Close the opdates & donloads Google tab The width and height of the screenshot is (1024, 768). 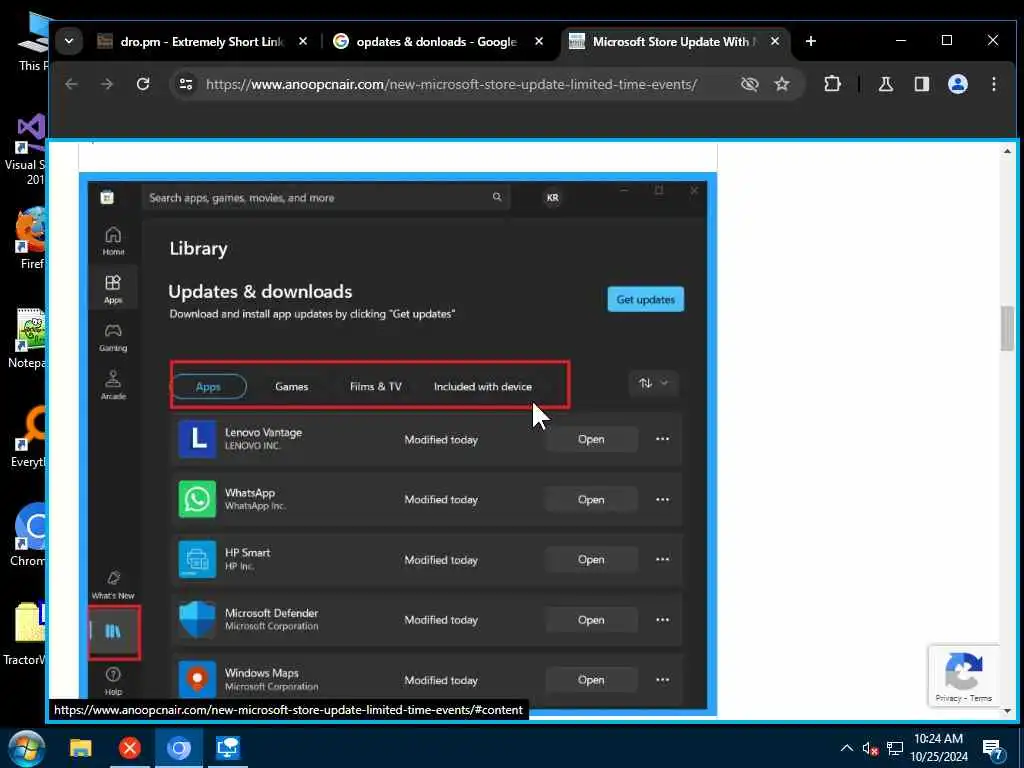(539, 41)
